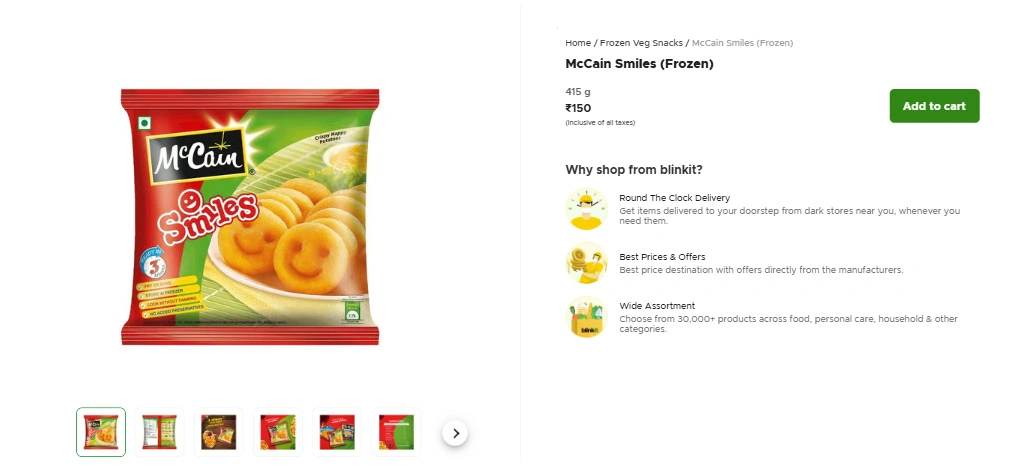Select third thumbnail with brown wooden background
The height and width of the screenshot is (466, 1026).
218,432
